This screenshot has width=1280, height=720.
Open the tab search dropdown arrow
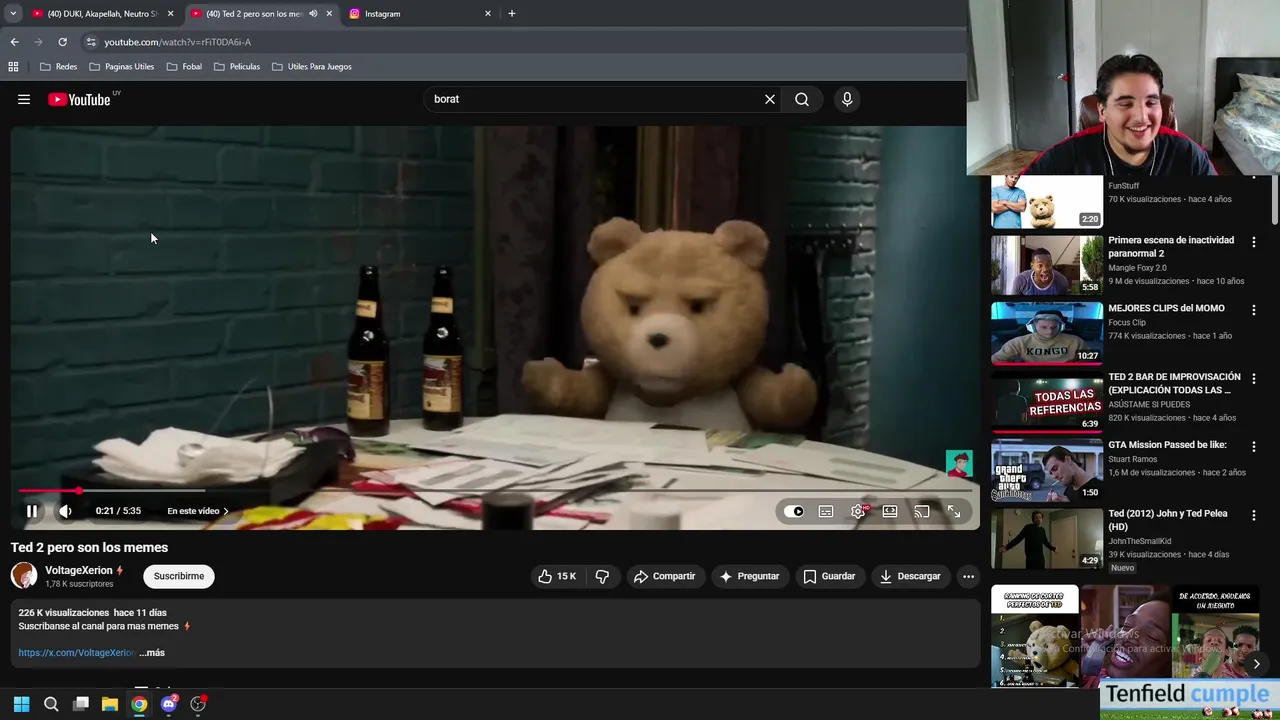[x=13, y=14]
